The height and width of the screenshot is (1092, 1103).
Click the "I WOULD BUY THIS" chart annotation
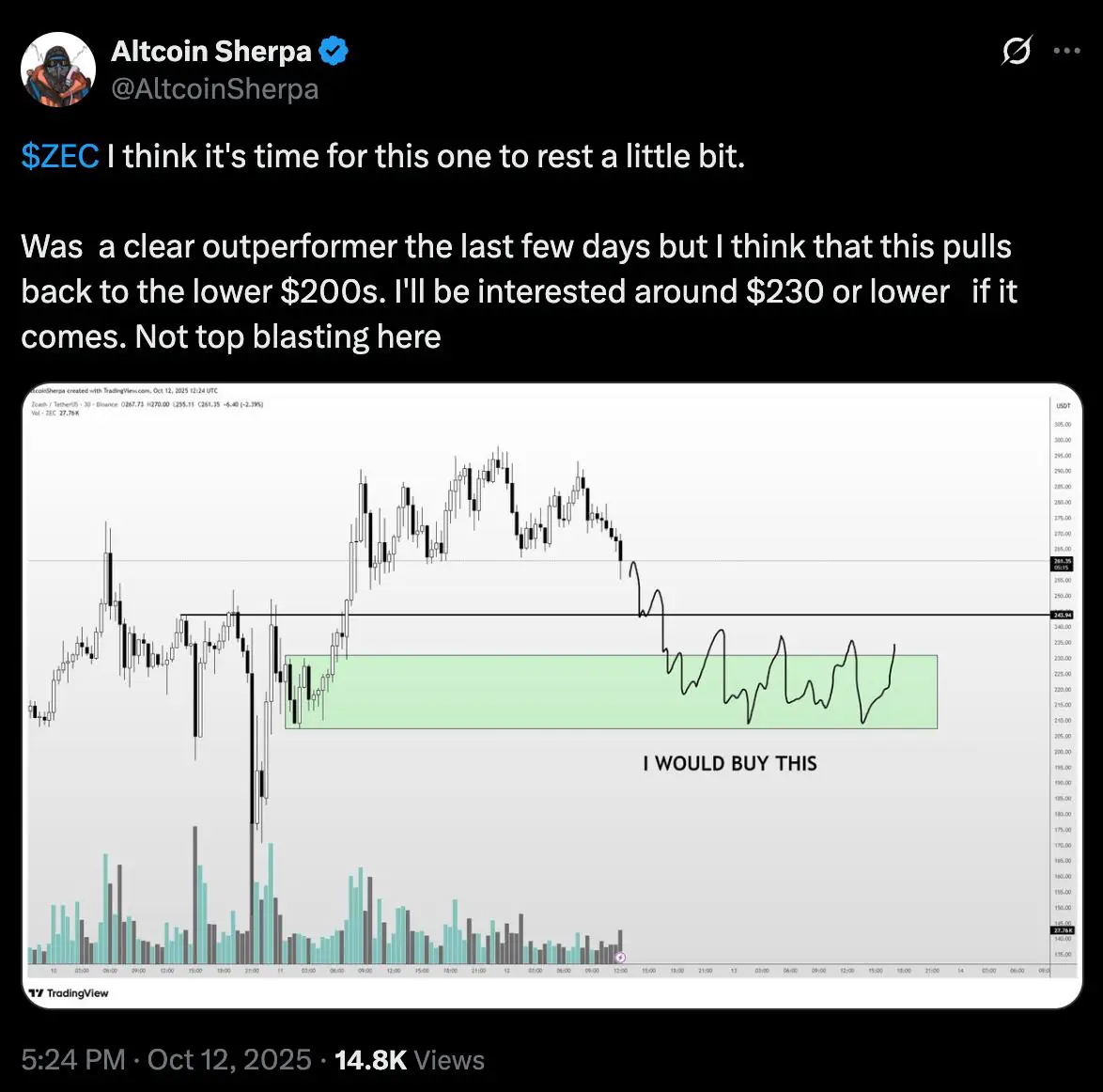coord(730,764)
